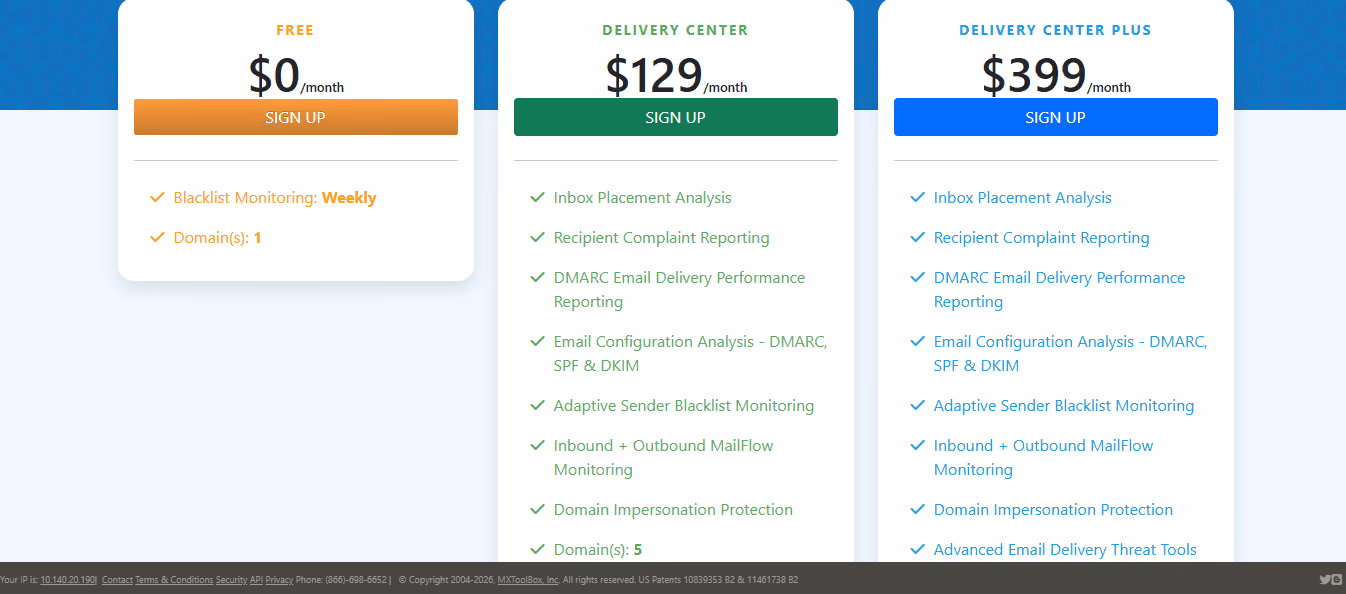Click Delivery Center Plus's Email Configuration Analysis text
The width and height of the screenshot is (1346, 594).
pyautogui.click(x=1070, y=354)
